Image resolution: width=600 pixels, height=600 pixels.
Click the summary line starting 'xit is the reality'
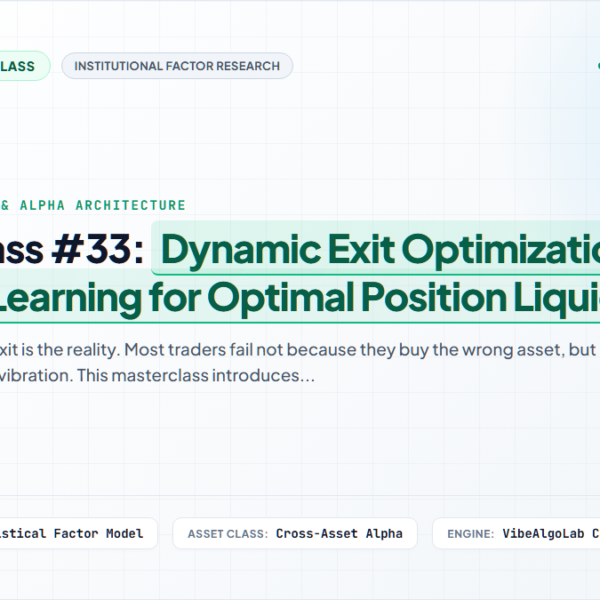point(298,350)
